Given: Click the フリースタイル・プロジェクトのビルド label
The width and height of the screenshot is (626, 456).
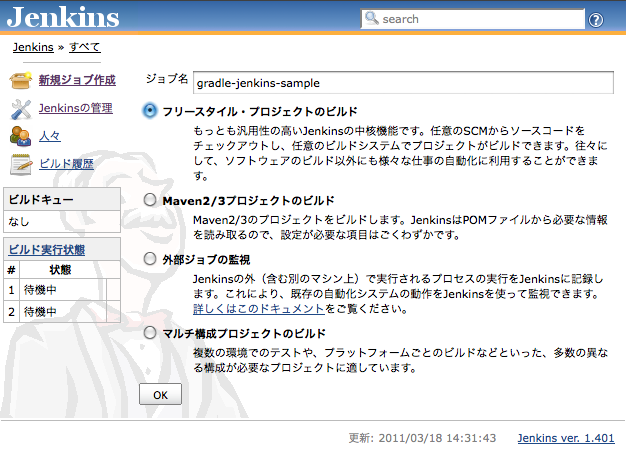Looking at the screenshot, I should click(260, 111).
